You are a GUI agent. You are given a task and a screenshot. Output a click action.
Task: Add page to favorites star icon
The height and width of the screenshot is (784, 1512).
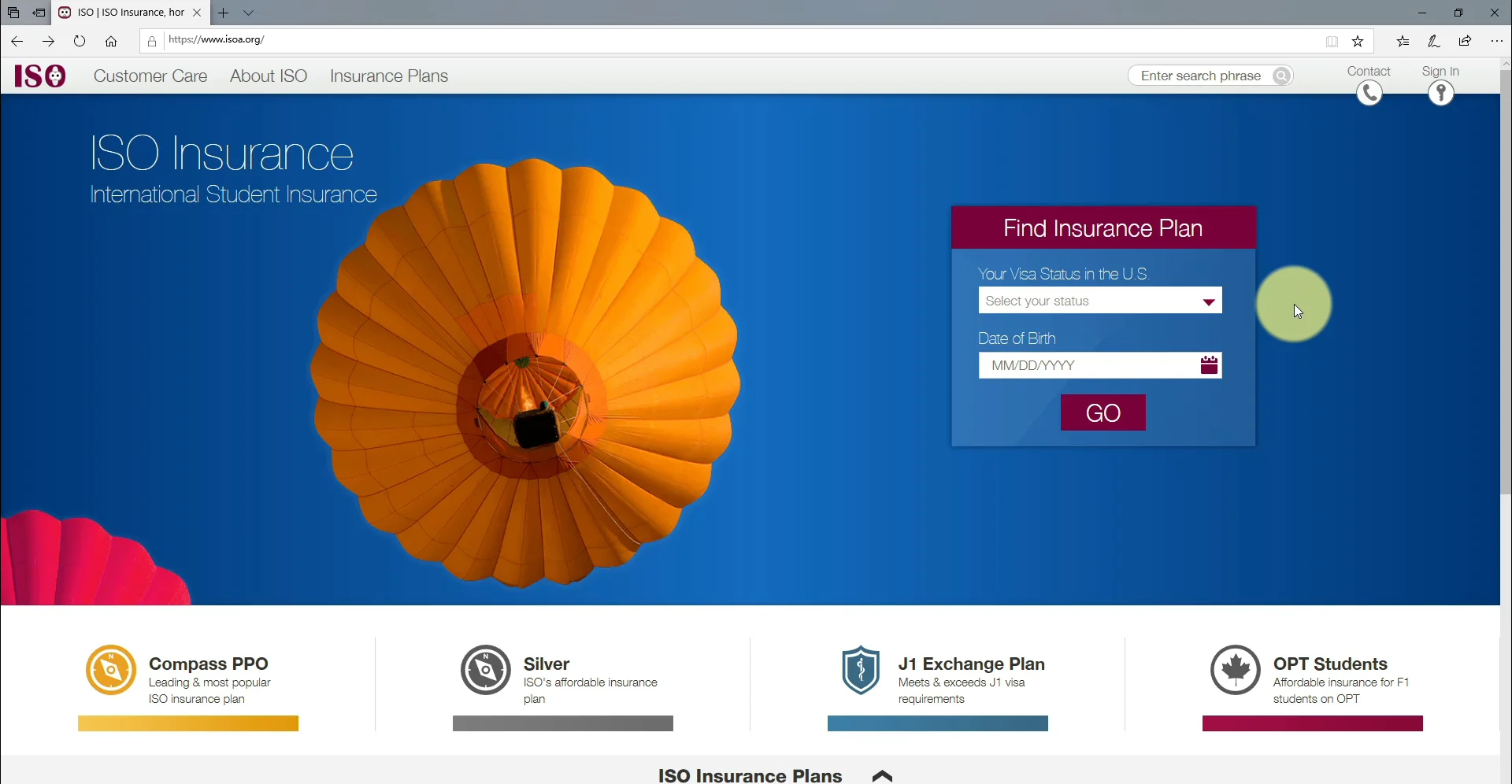tap(1358, 41)
